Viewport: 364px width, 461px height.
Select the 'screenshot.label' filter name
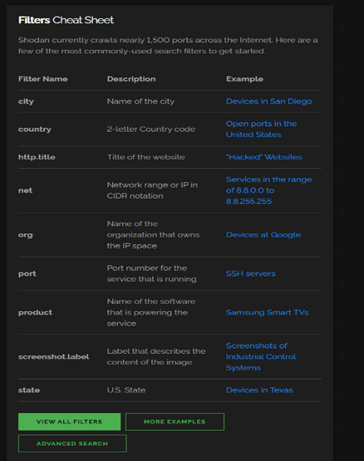(x=54, y=357)
